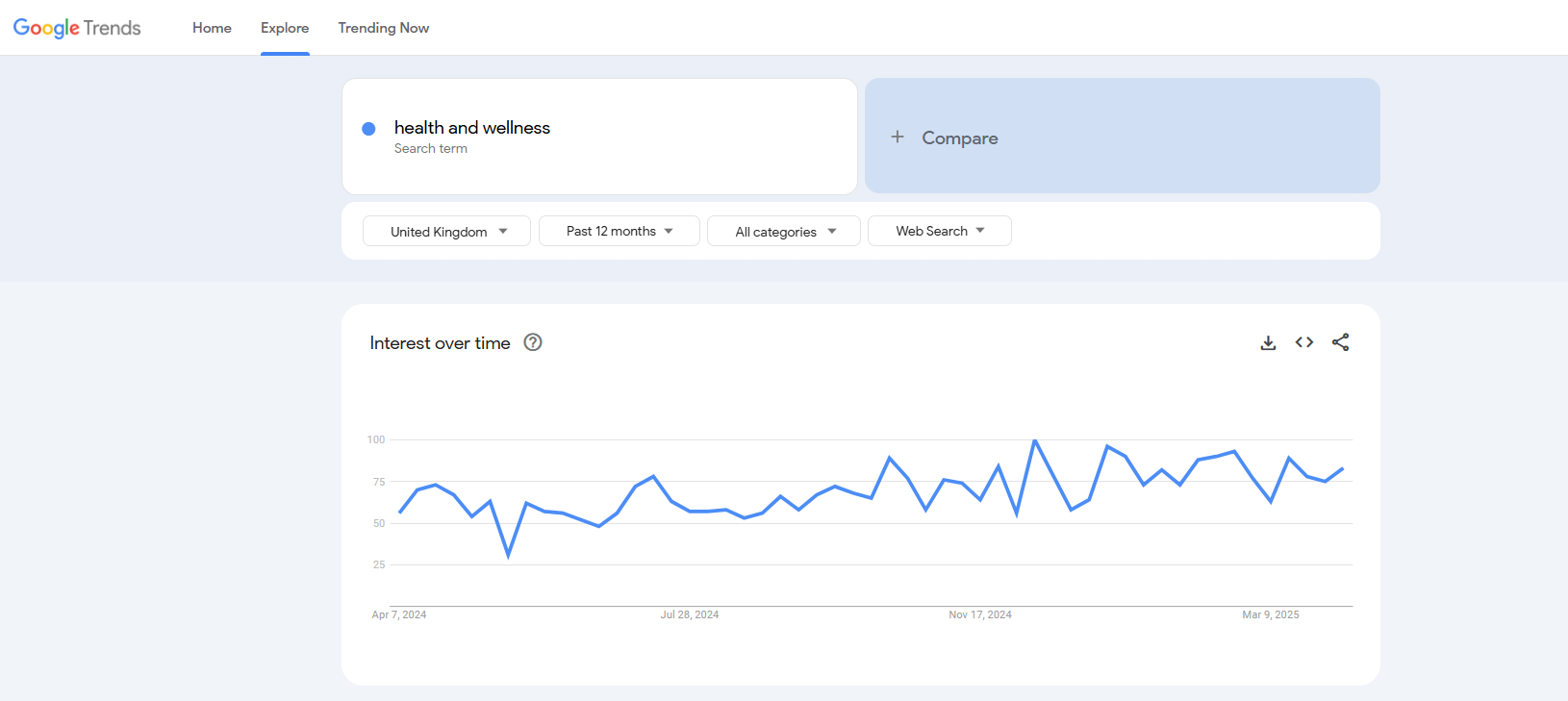Edit the health and wellness search term
1568x701 pixels.
pyautogui.click(x=472, y=128)
